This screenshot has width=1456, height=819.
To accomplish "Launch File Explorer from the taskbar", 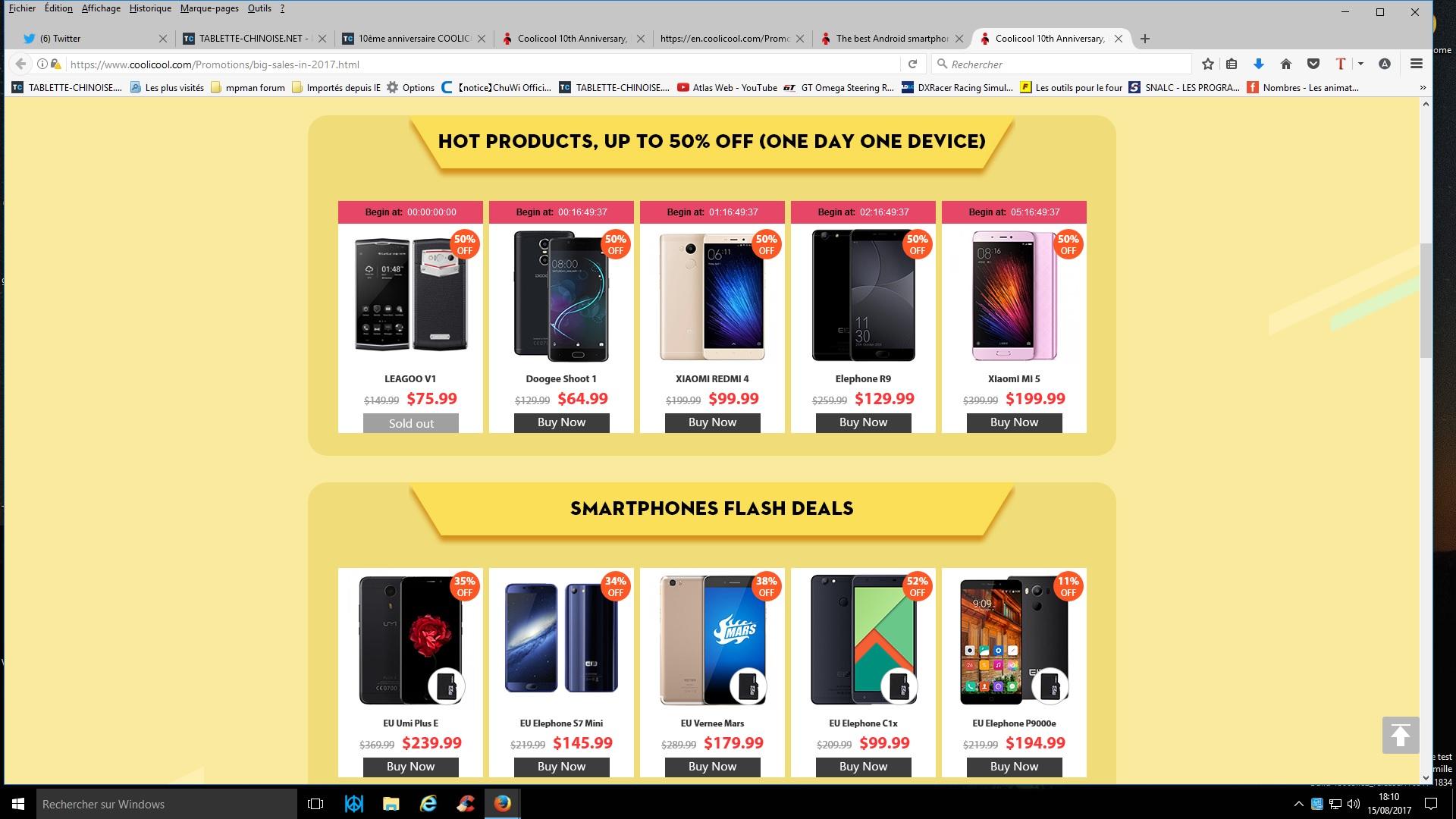I will pyautogui.click(x=391, y=804).
